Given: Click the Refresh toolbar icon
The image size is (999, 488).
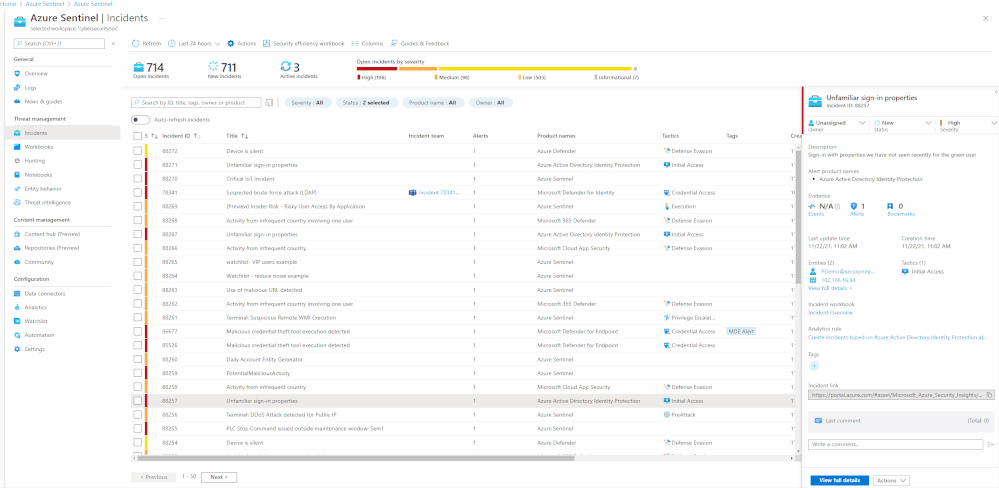Looking at the screenshot, I should coord(136,43).
